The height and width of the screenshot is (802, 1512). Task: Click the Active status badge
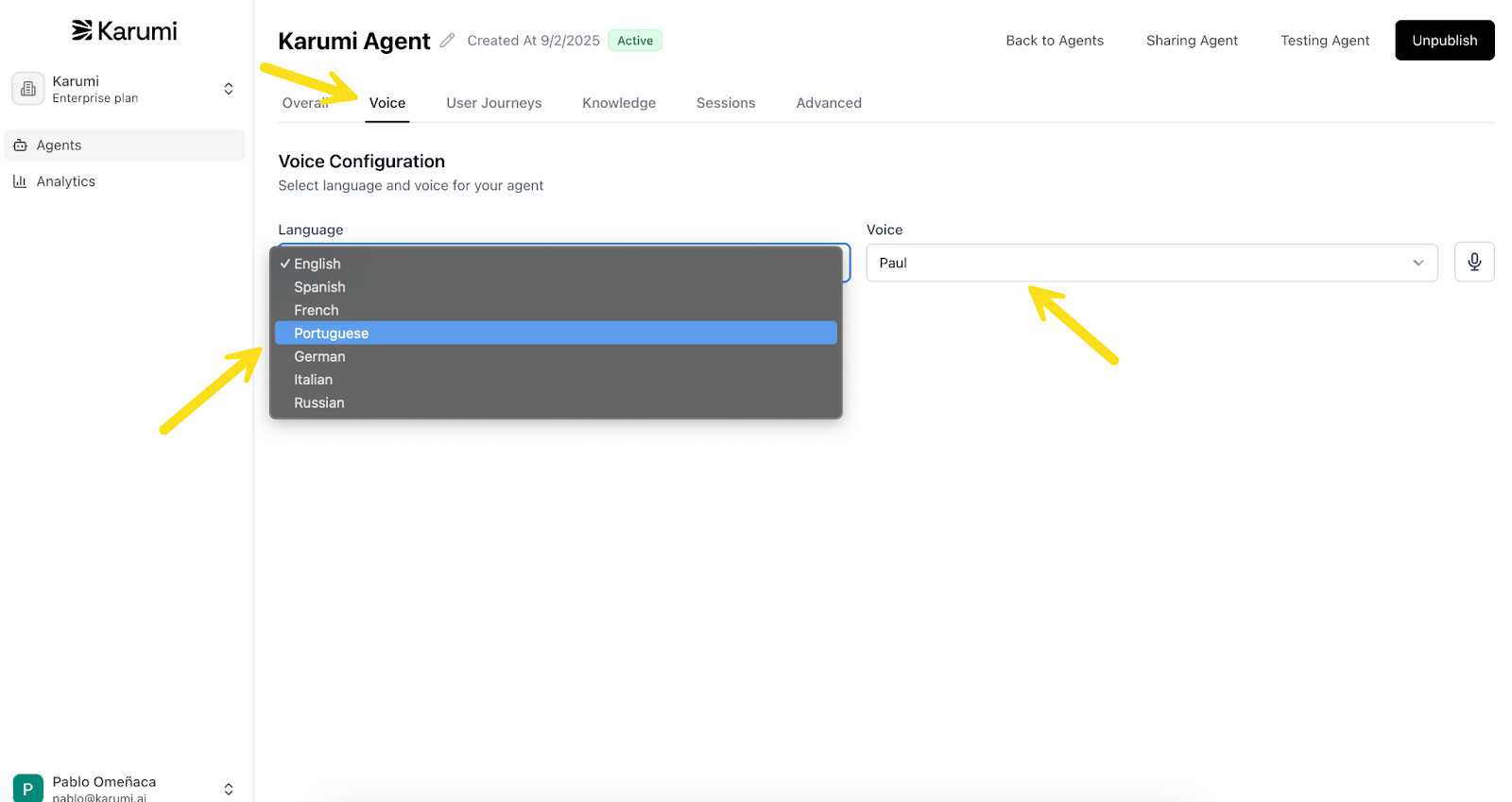tap(635, 41)
